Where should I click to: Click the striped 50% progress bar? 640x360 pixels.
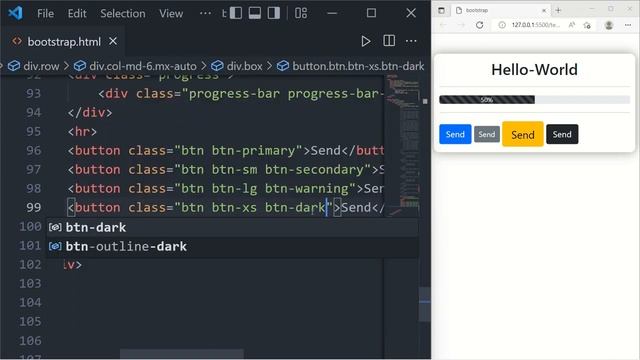click(x=487, y=100)
